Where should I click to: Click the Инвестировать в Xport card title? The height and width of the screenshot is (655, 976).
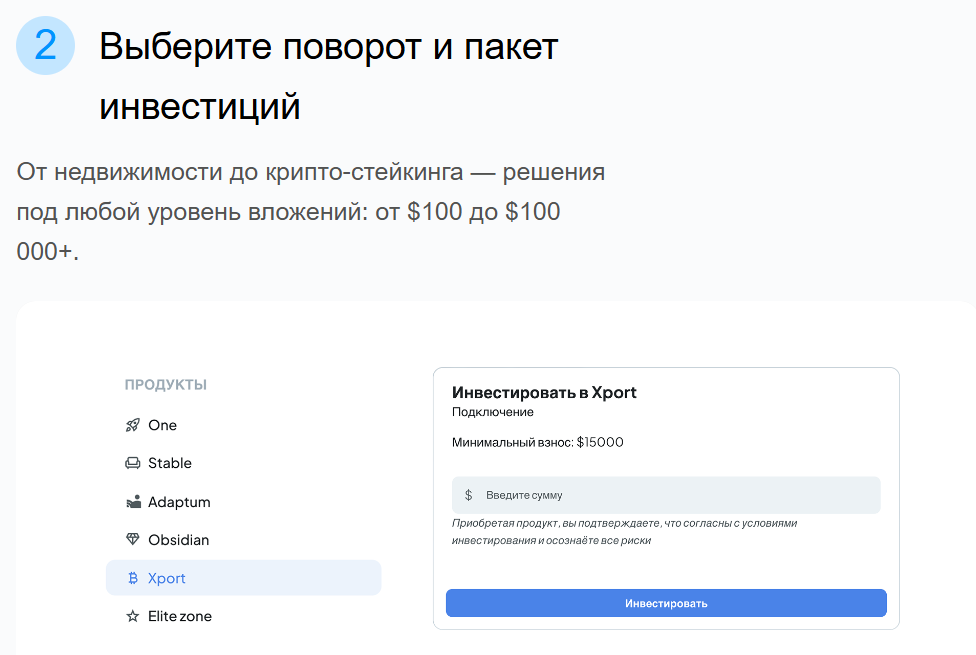544,392
